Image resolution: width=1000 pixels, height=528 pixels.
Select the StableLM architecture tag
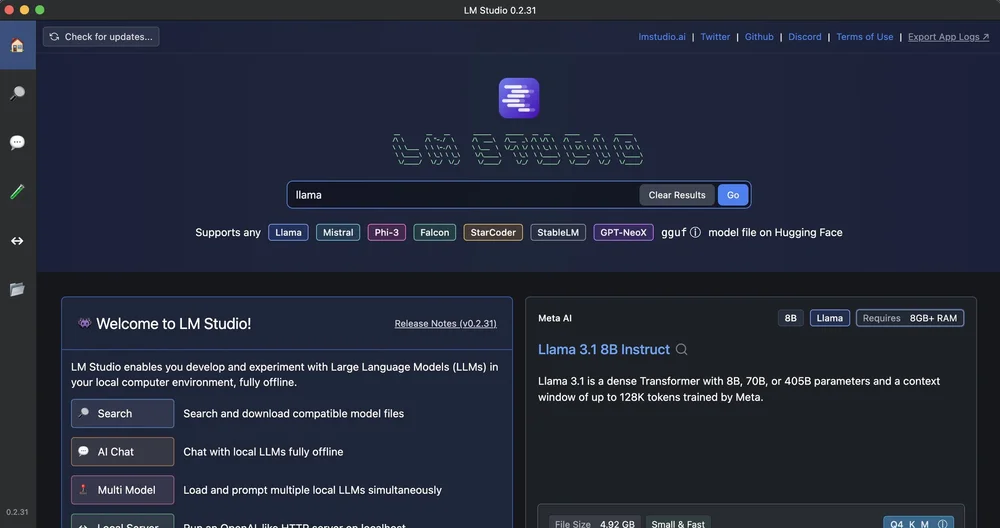[558, 233]
